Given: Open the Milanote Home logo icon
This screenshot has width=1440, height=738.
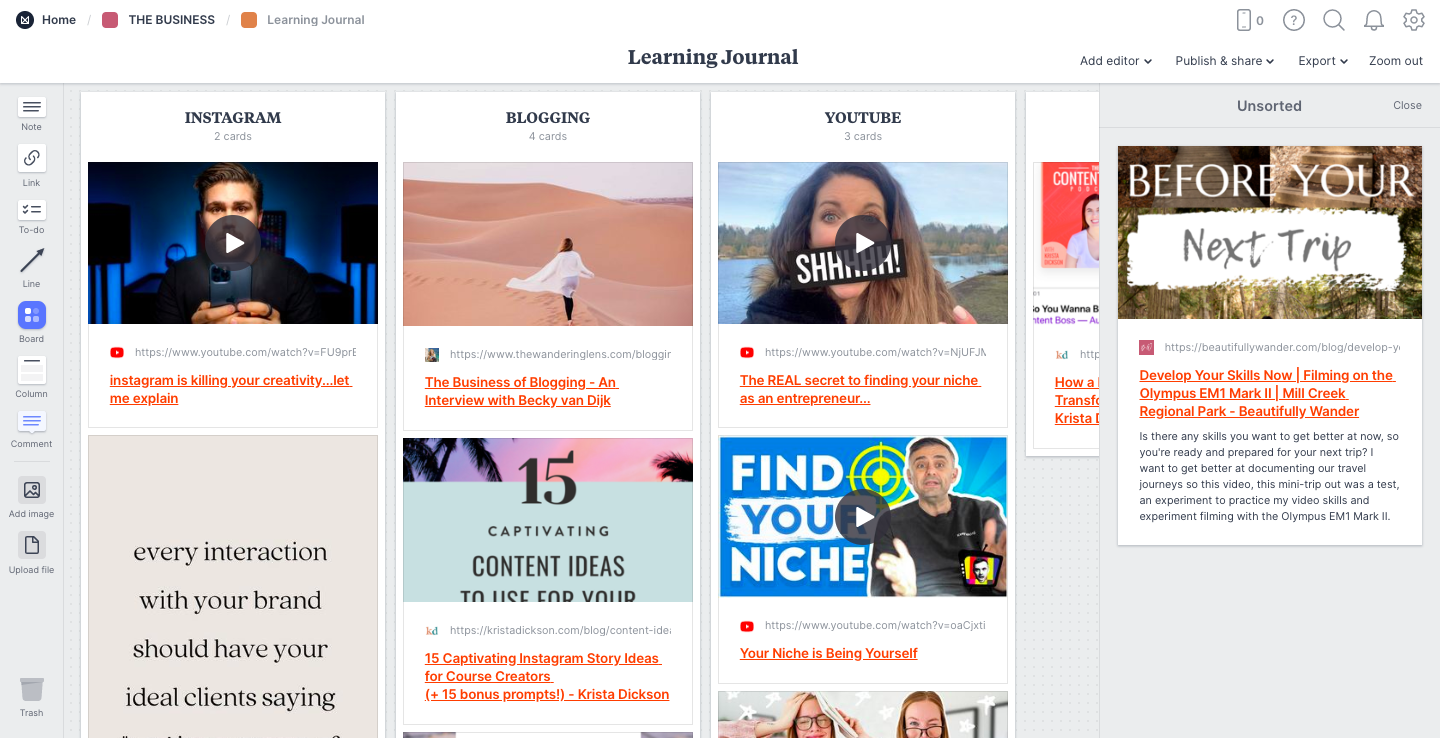Looking at the screenshot, I should pyautogui.click(x=25, y=20).
